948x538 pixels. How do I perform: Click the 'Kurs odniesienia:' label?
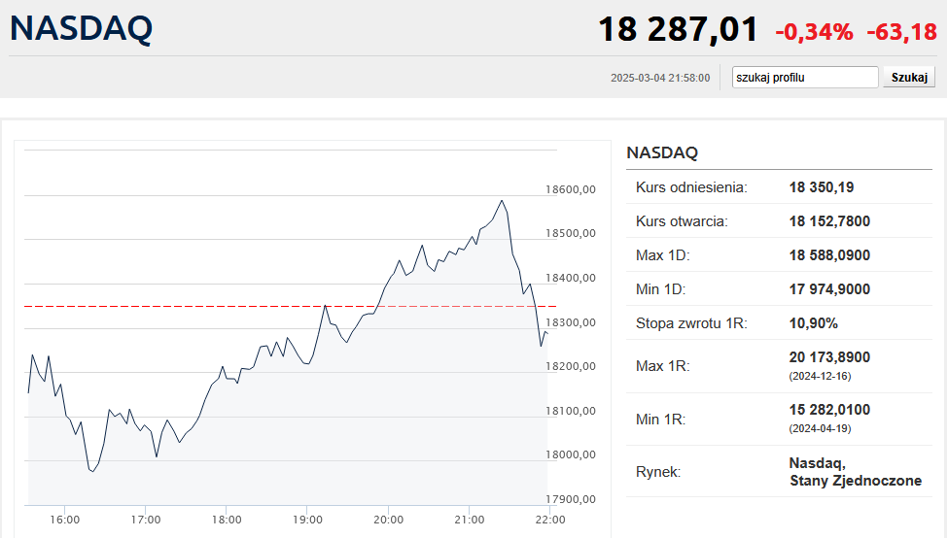[x=692, y=187]
